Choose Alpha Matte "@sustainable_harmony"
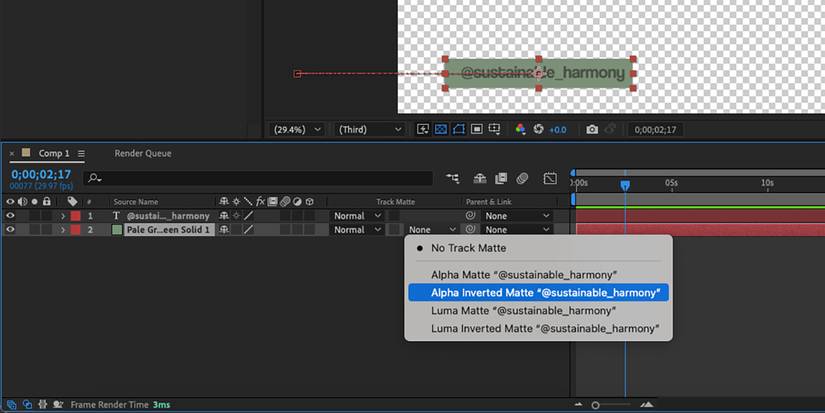The width and height of the screenshot is (825, 413). (538, 275)
